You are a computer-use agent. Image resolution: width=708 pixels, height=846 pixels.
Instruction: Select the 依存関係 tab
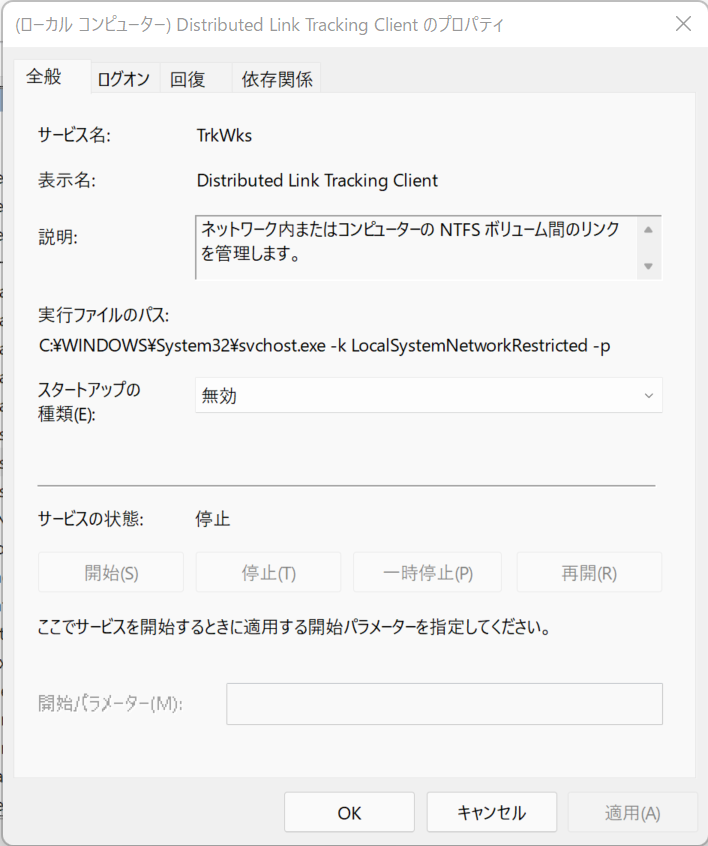(277, 79)
